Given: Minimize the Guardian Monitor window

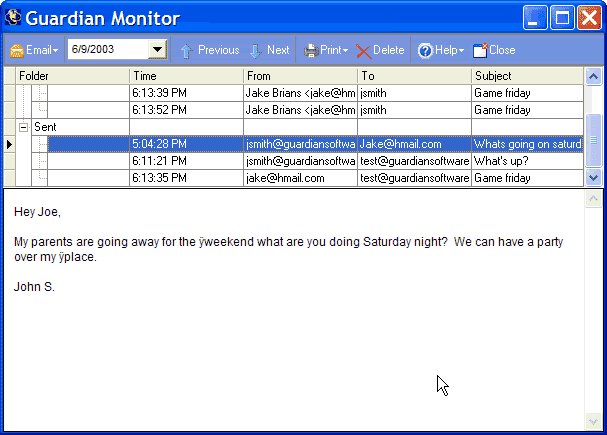Looking at the screenshot, I should [x=535, y=17].
